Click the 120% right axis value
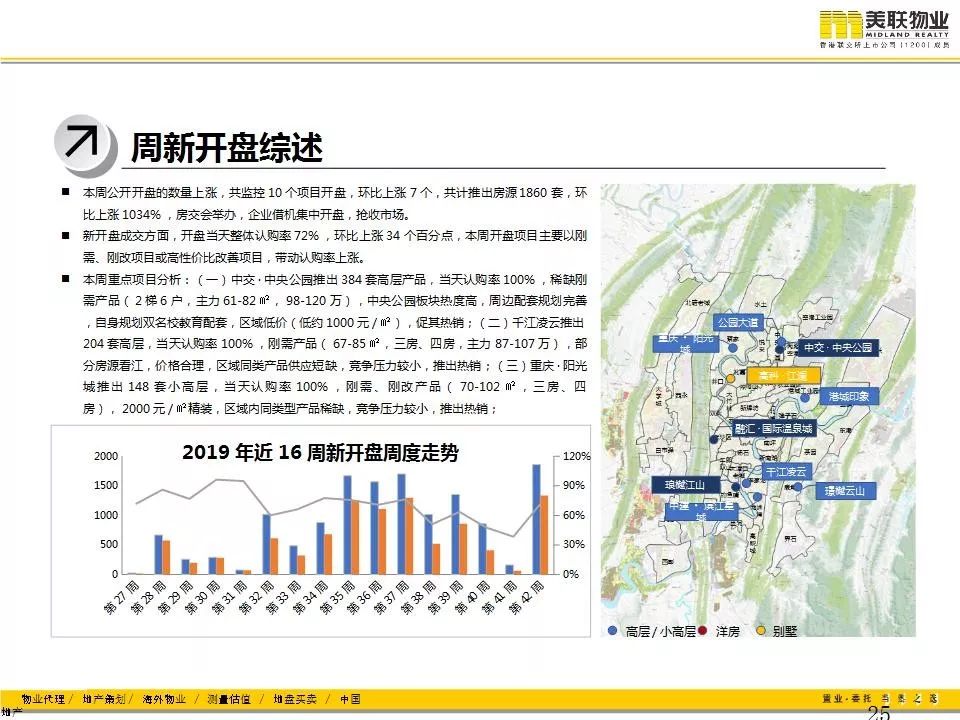 point(576,456)
